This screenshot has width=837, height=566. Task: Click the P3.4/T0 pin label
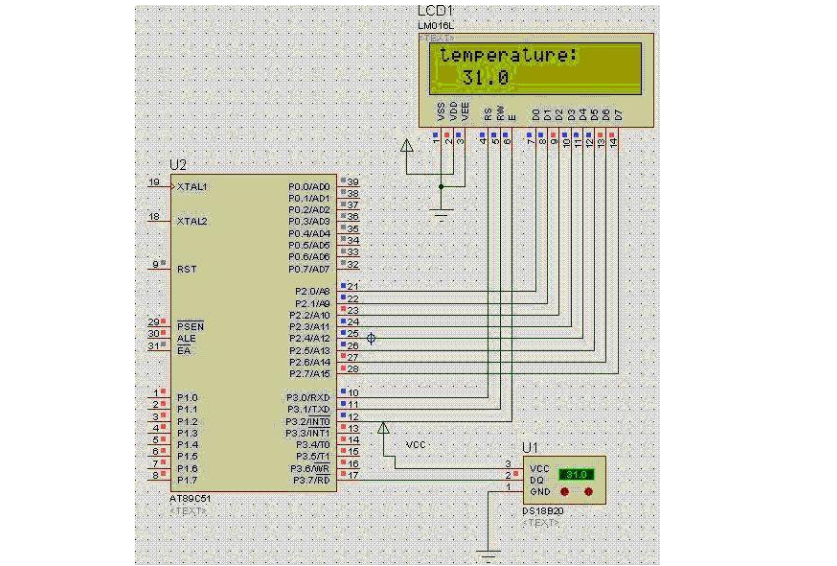(313, 445)
